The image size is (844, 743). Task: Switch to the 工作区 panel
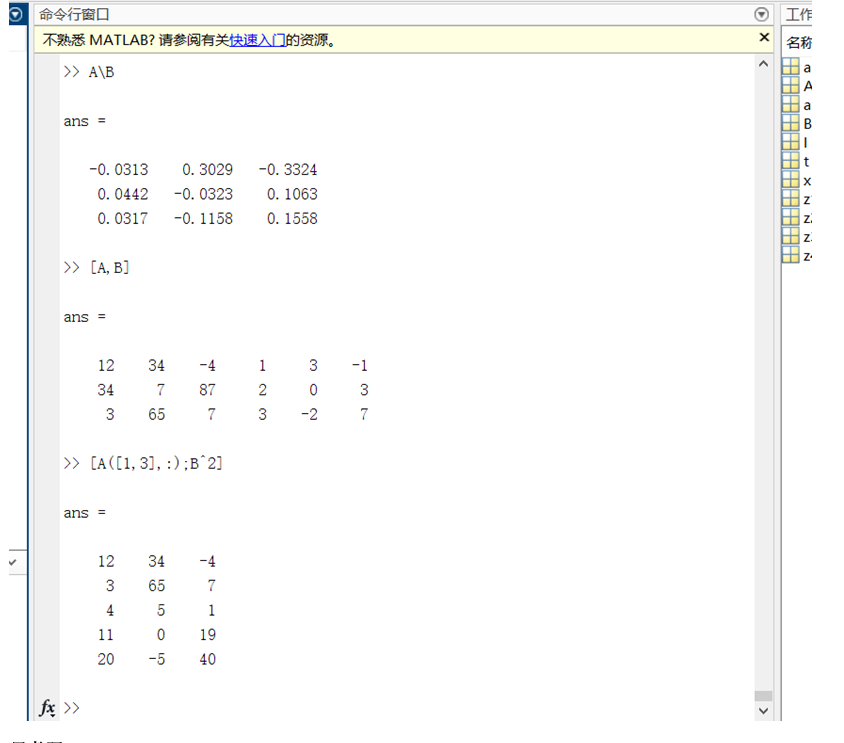tap(800, 14)
